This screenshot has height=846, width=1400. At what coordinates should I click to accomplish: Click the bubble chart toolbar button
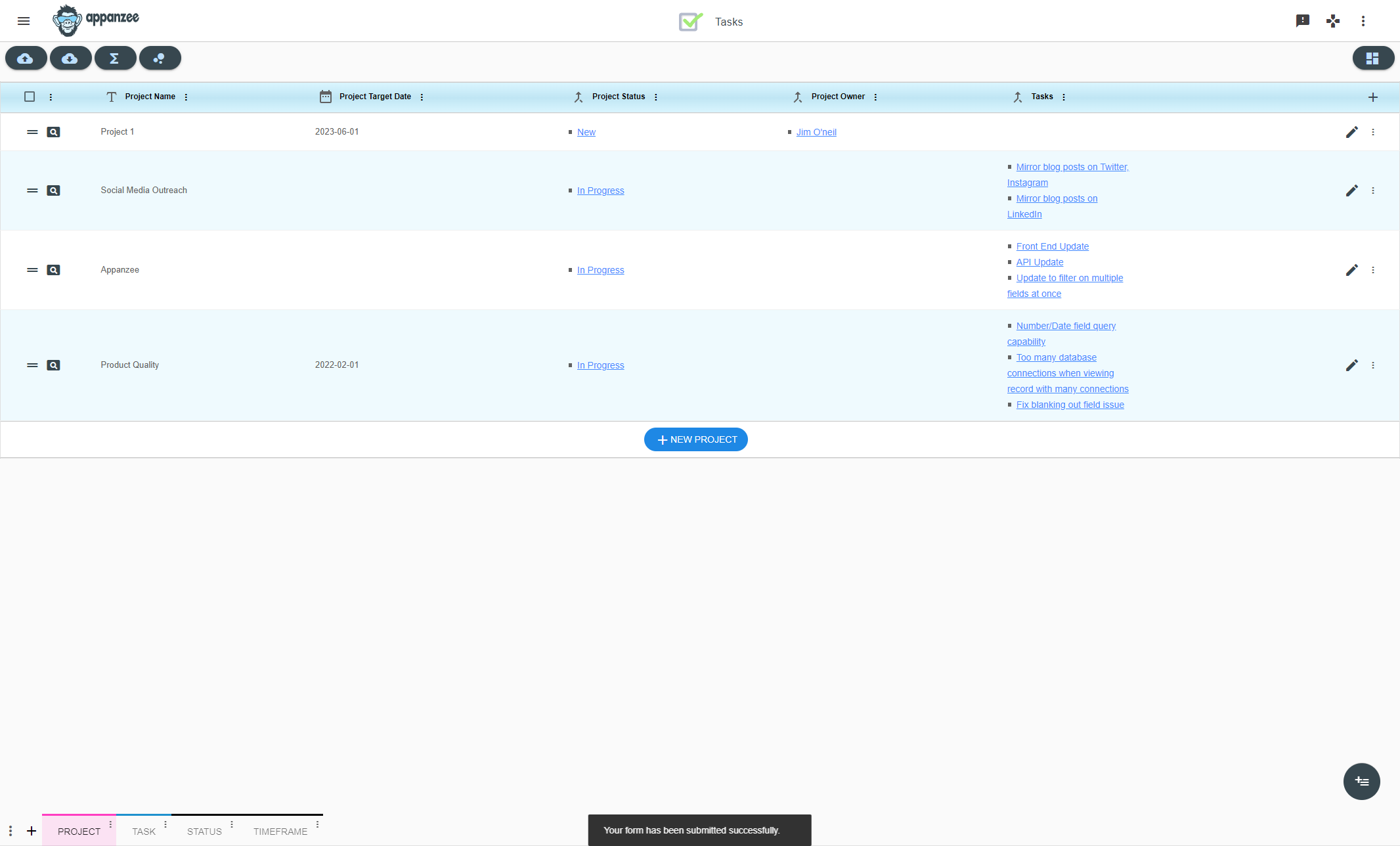pos(160,58)
